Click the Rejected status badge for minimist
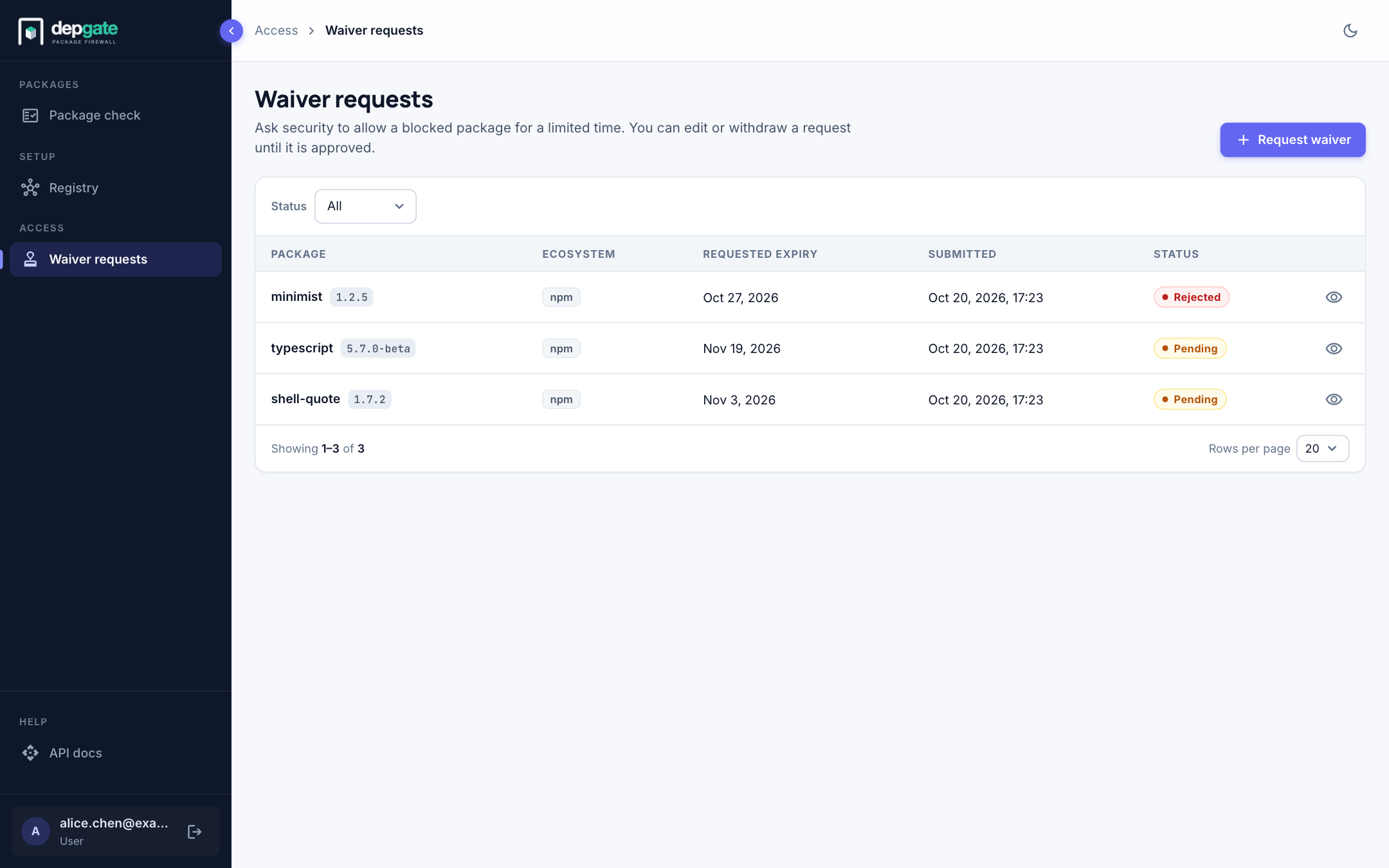 pyautogui.click(x=1191, y=297)
